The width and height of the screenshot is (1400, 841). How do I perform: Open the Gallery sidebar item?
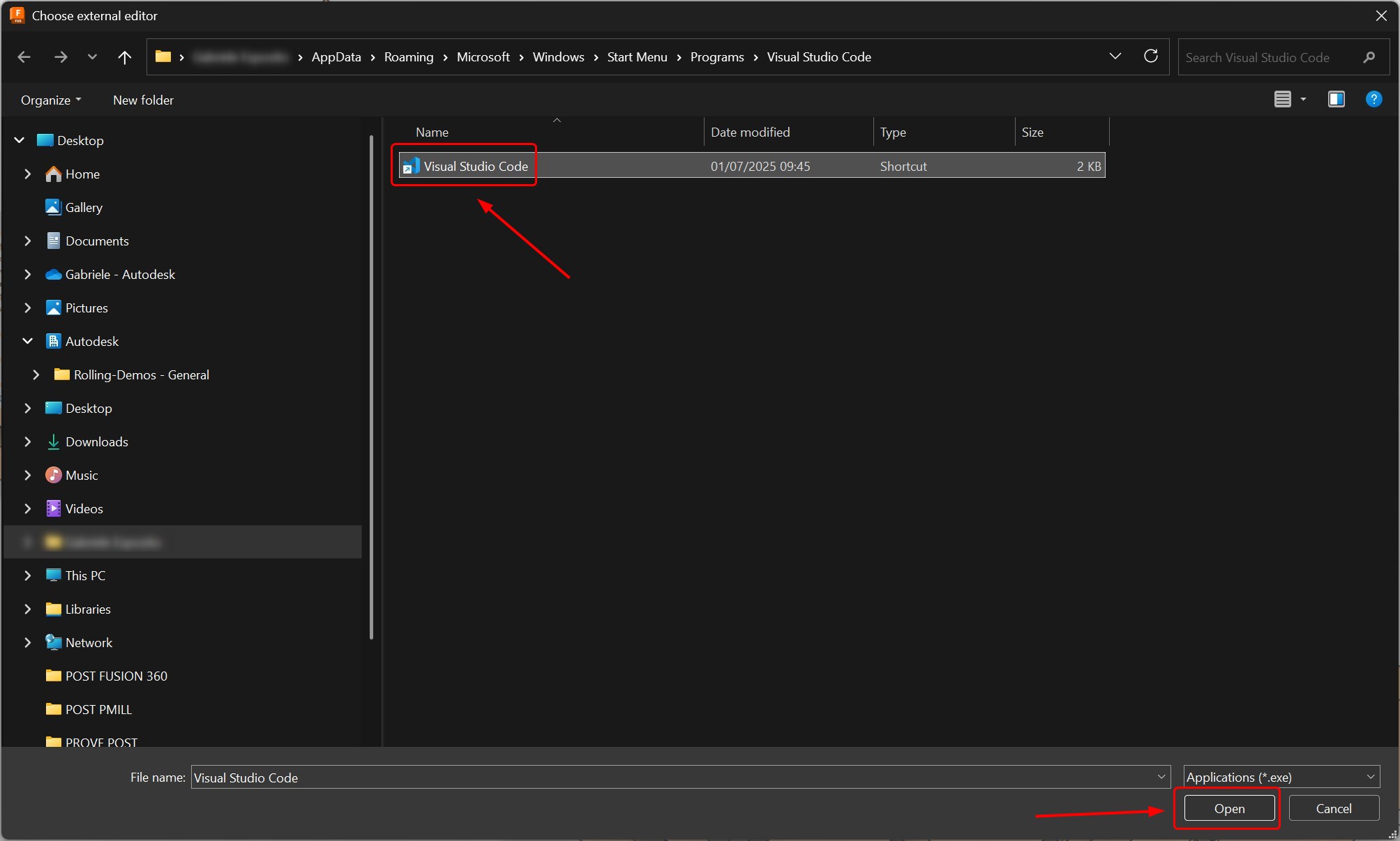pyautogui.click(x=84, y=207)
